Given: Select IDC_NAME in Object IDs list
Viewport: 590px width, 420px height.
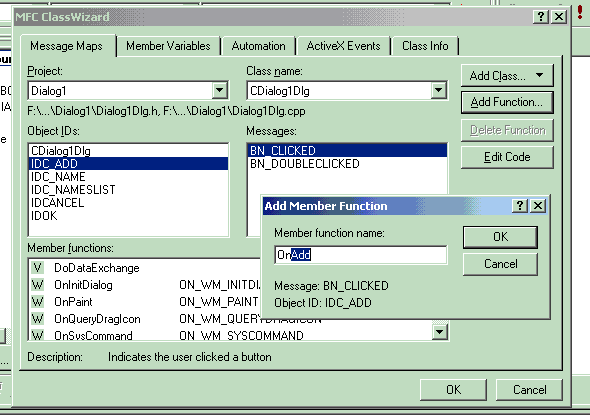Looking at the screenshot, I should (128, 177).
